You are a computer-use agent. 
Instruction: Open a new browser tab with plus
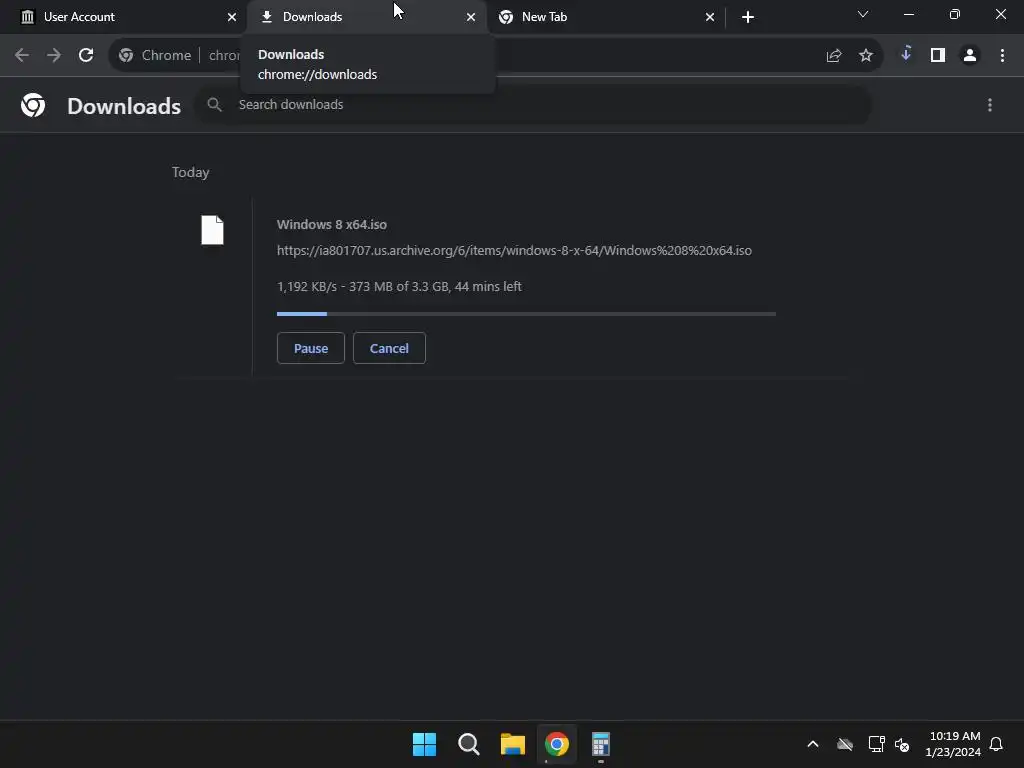pyautogui.click(x=748, y=17)
